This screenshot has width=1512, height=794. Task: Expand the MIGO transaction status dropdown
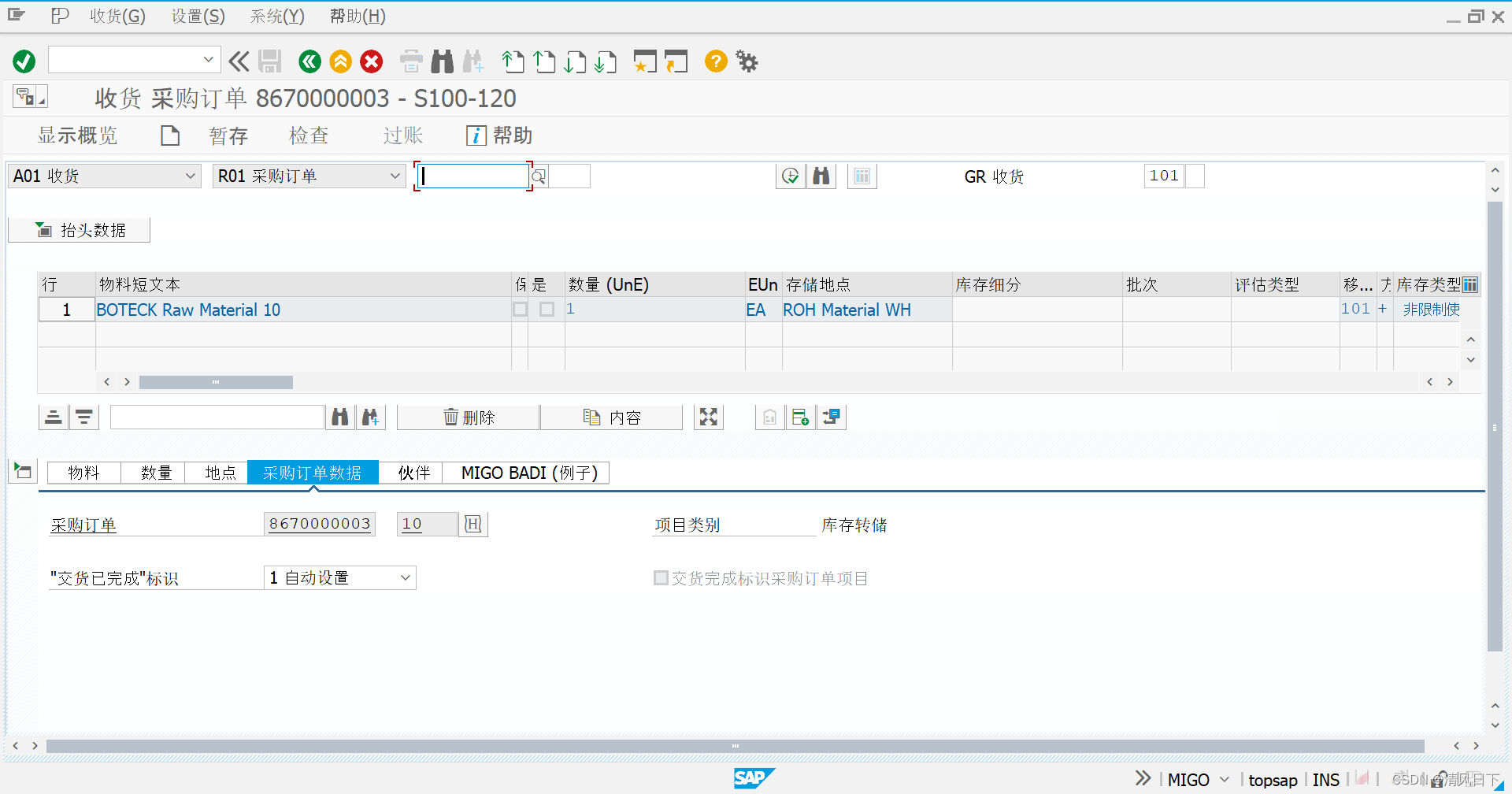pyautogui.click(x=1224, y=780)
